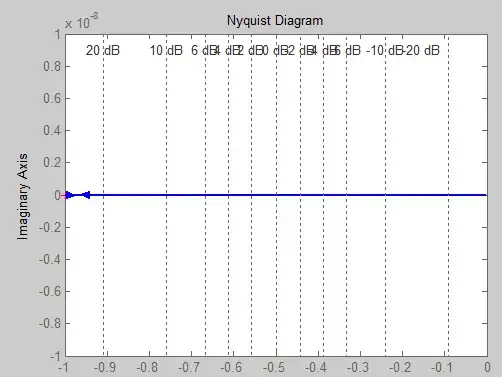Click the y-axis tick label 0.2

(52, 163)
